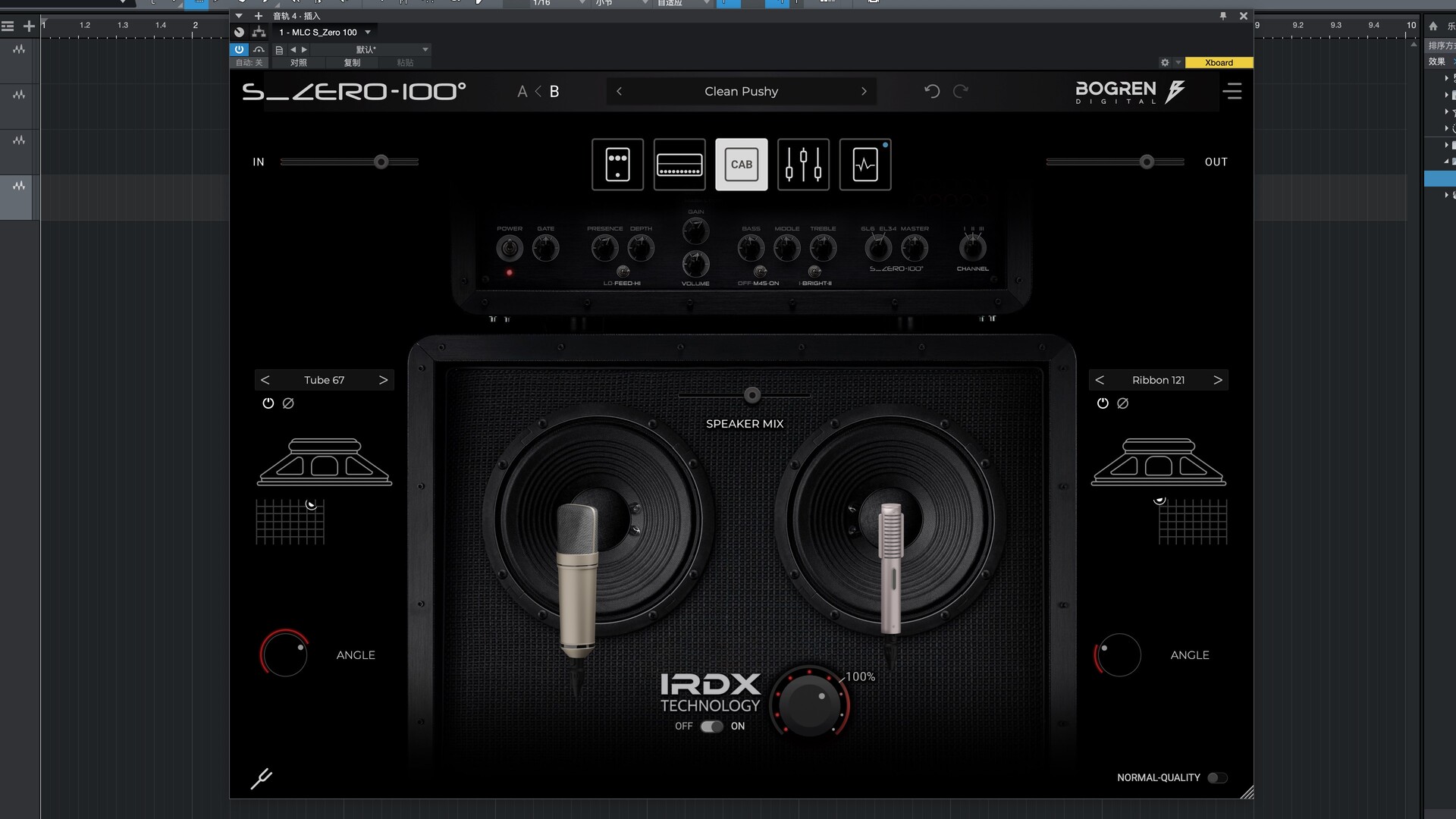Open dropdown arrow next to gear icon

pos(1178,62)
